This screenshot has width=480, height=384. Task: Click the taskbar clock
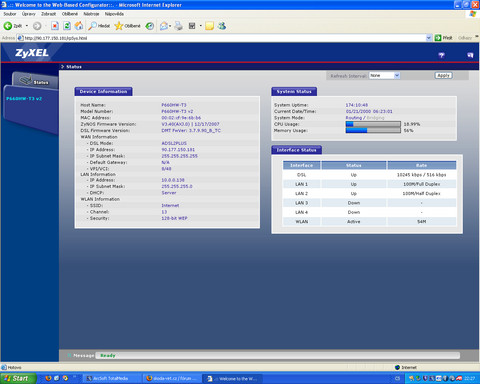point(469,378)
